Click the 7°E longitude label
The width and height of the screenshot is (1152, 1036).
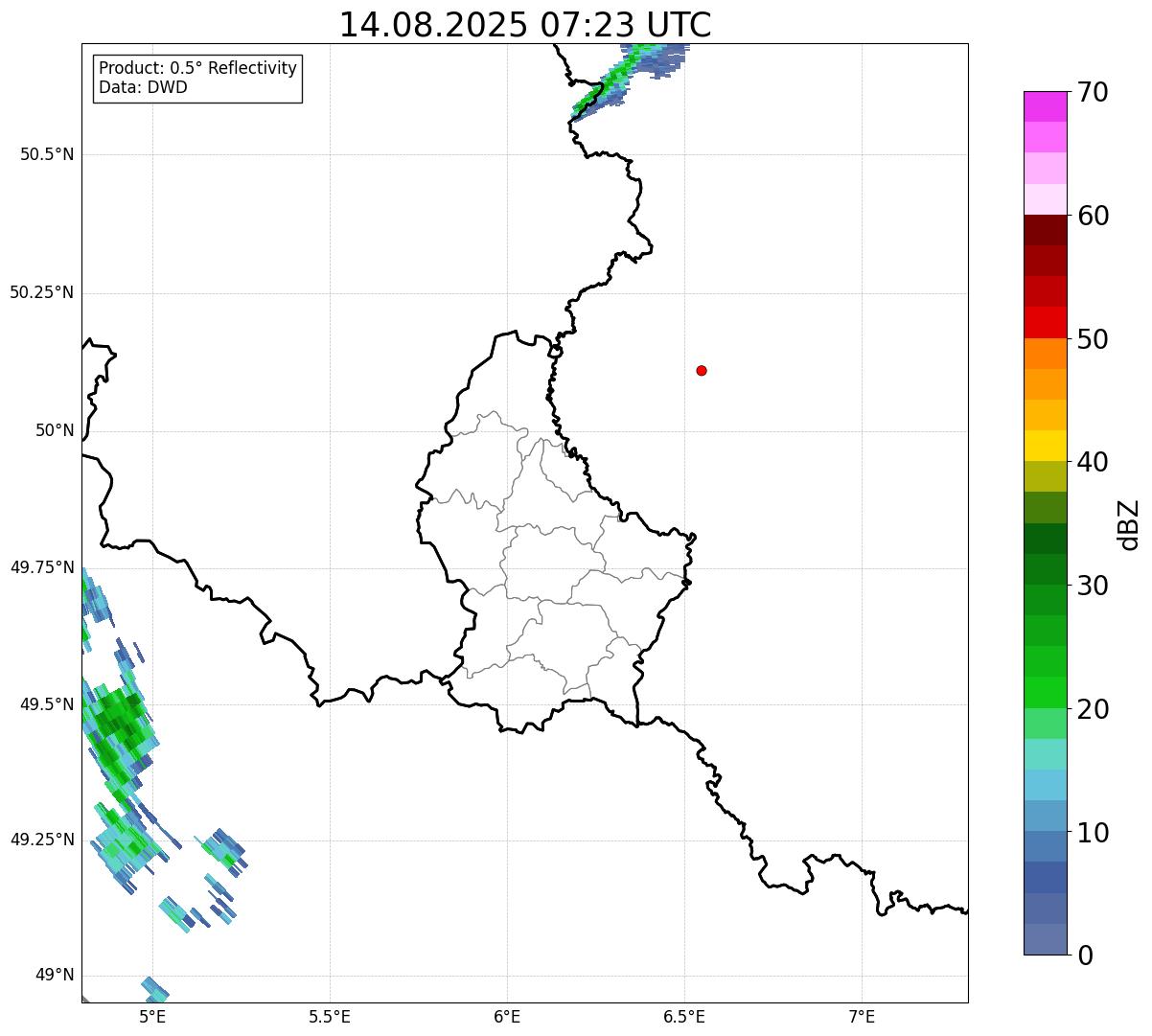[862, 1016]
